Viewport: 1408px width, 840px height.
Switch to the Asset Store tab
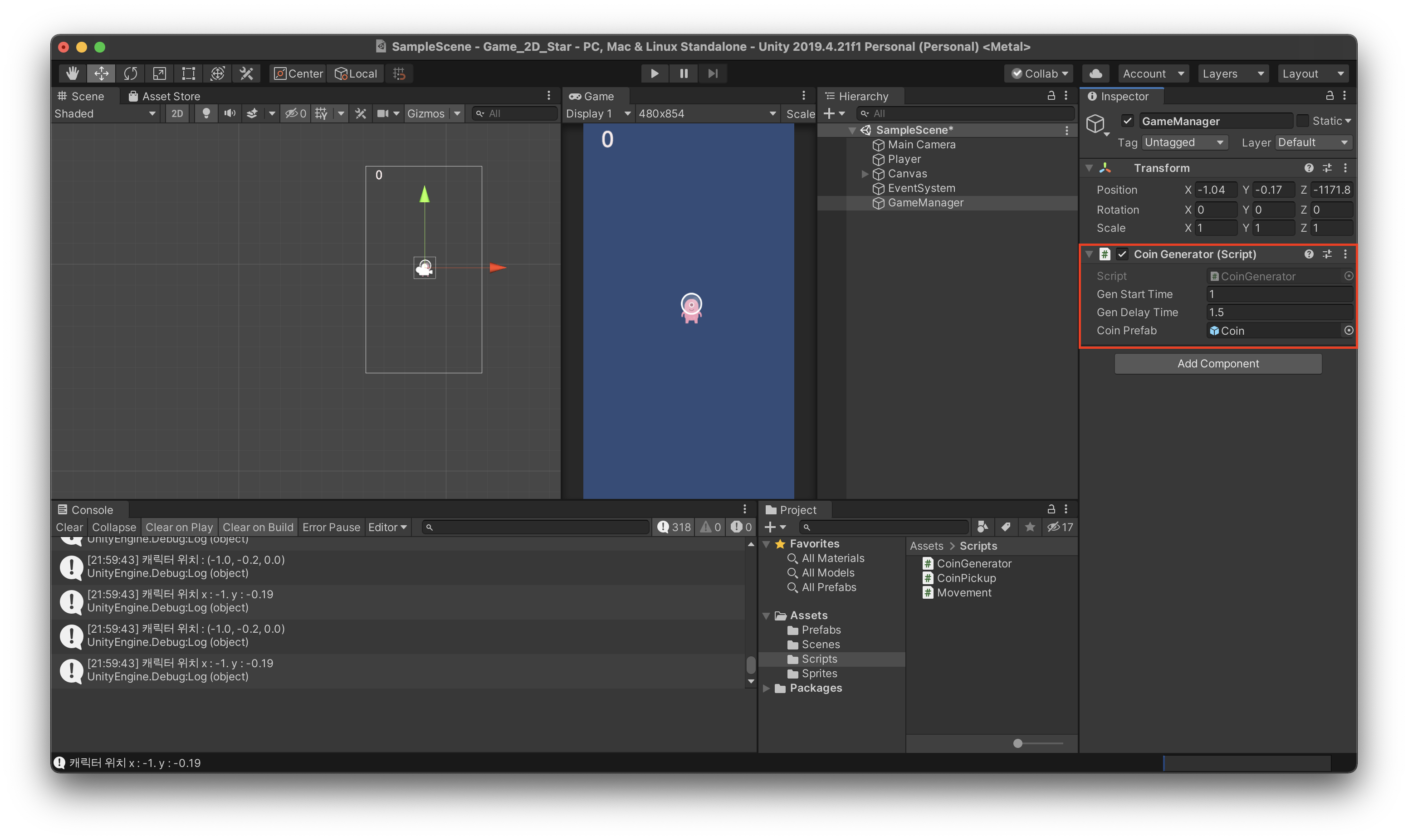[x=165, y=96]
